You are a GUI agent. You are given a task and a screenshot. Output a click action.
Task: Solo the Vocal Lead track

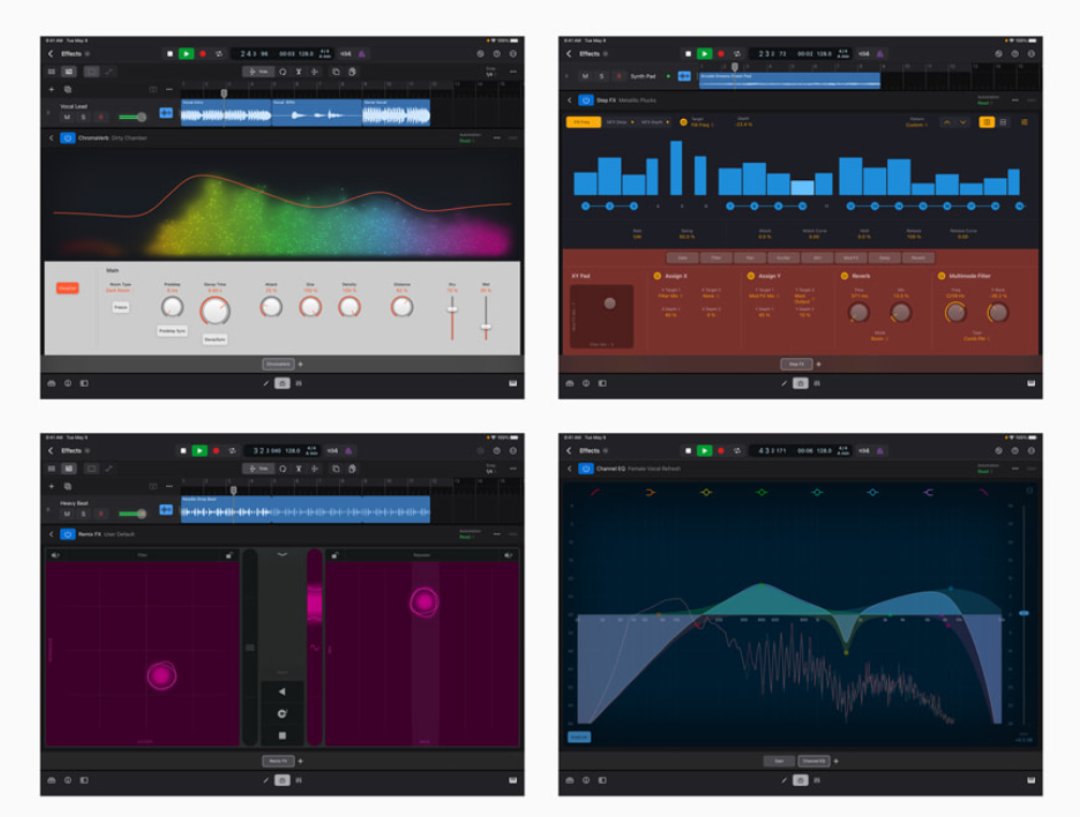click(x=83, y=117)
